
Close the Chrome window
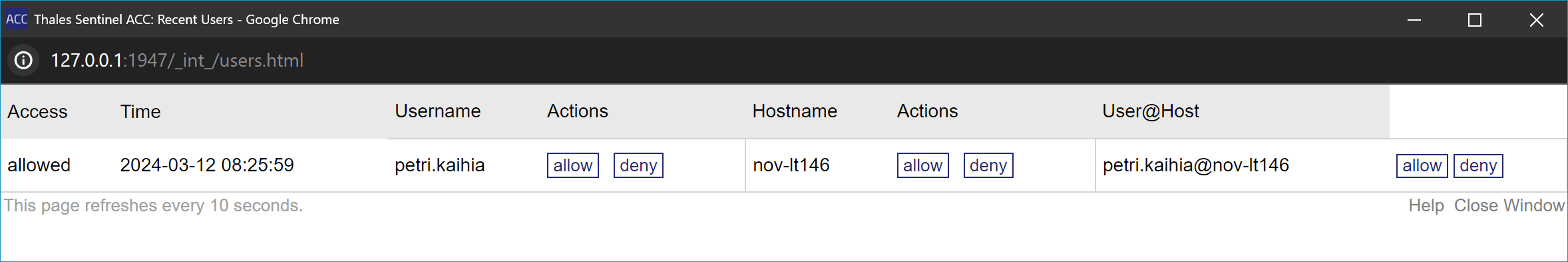(x=1536, y=20)
